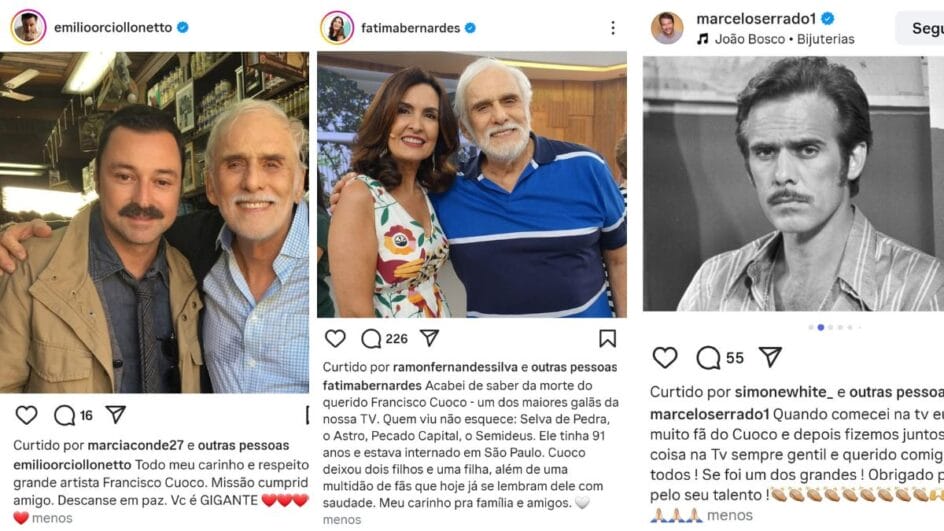
Task: Like the emilioorciollonetto post
Action: pyautogui.click(x=27, y=414)
